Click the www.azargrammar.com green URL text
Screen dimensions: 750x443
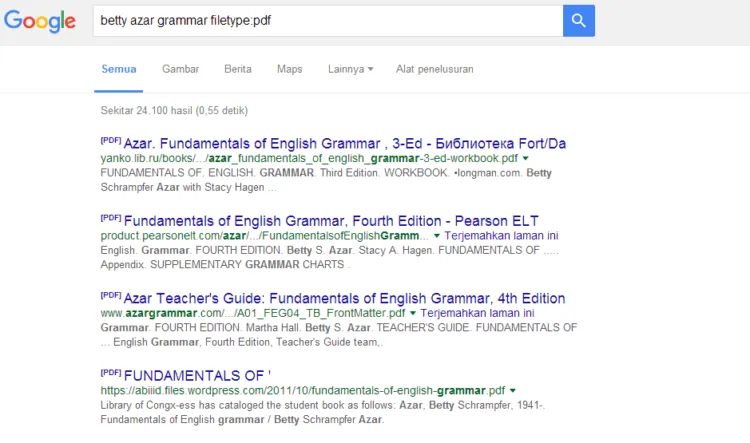click(253, 313)
